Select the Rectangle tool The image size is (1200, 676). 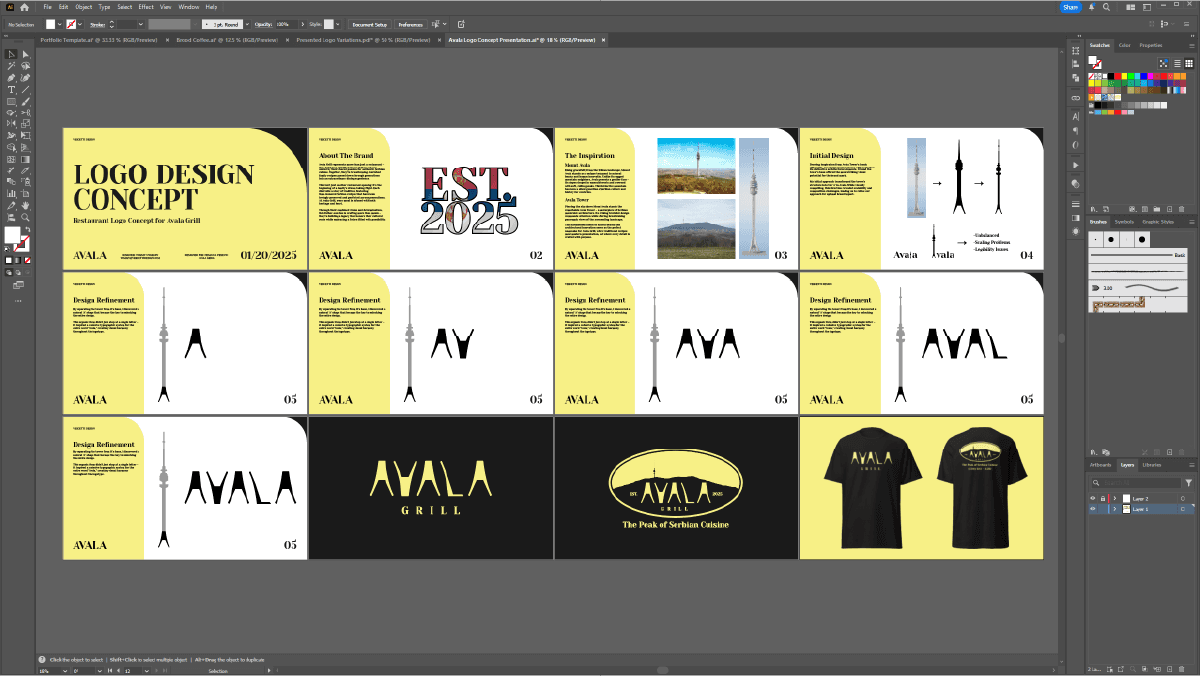(12, 101)
